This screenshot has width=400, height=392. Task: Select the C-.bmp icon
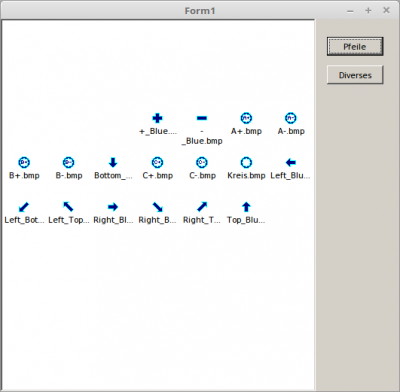[x=202, y=162]
